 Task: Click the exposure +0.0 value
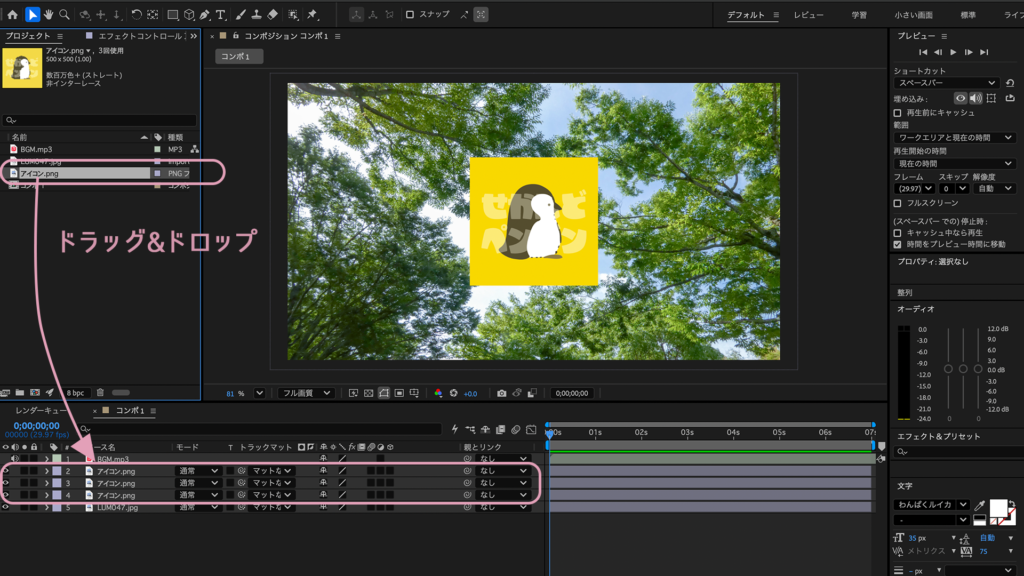tap(470, 394)
